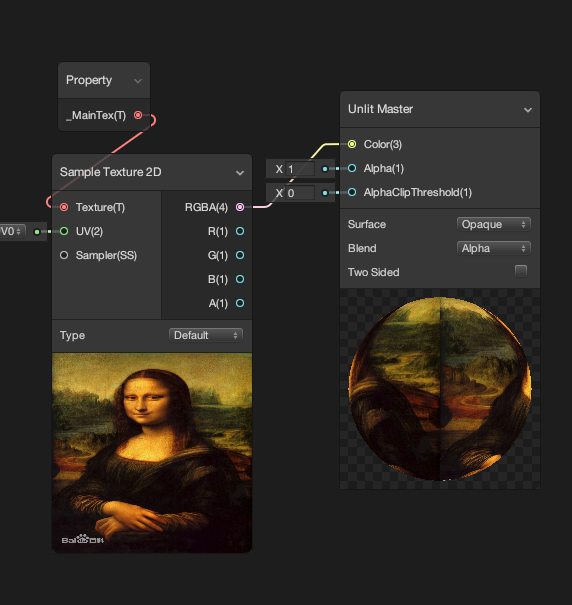Click the RGBA(4) output port
Screen dimensions: 572x605
tap(240, 207)
